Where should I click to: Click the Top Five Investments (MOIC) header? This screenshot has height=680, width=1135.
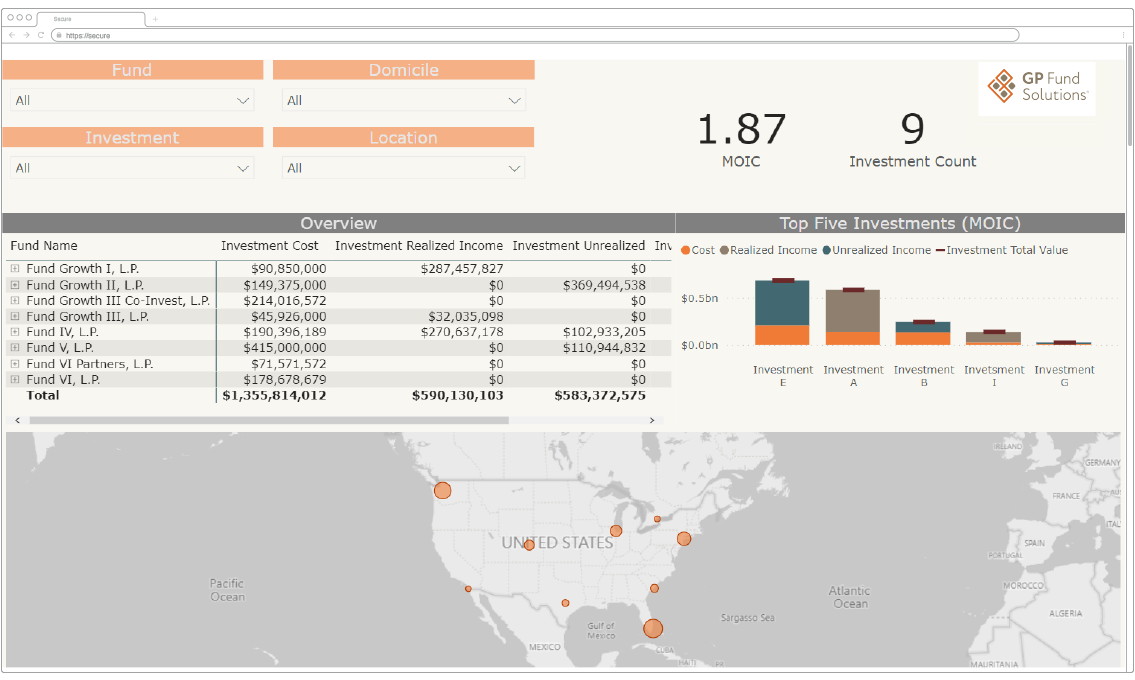900,223
